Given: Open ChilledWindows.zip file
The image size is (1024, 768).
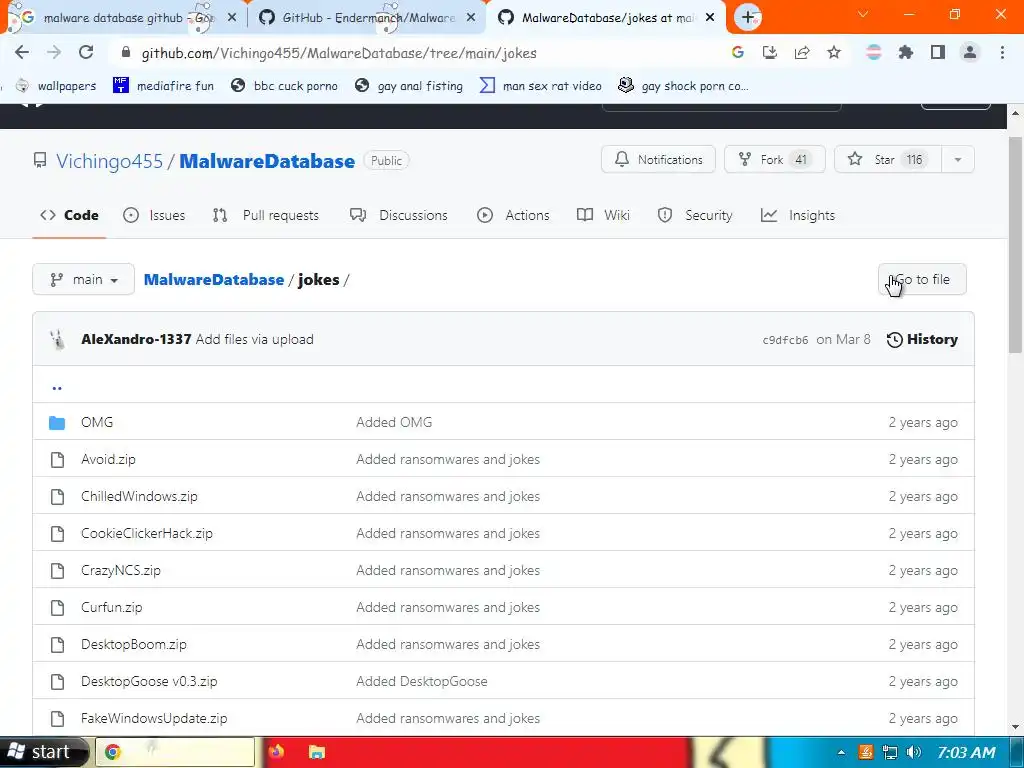Looking at the screenshot, I should coord(139,496).
